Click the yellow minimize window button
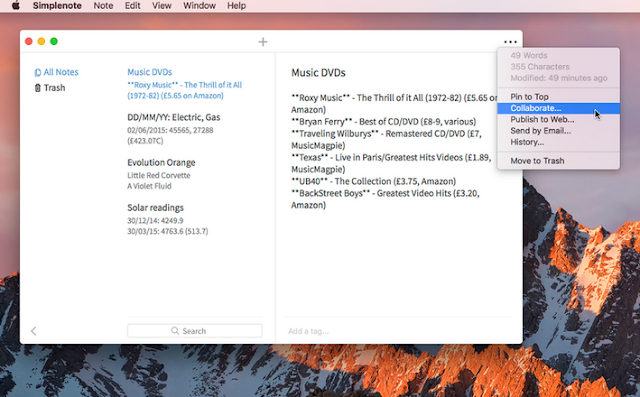Image resolution: width=640 pixels, height=397 pixels. pyautogui.click(x=41, y=41)
